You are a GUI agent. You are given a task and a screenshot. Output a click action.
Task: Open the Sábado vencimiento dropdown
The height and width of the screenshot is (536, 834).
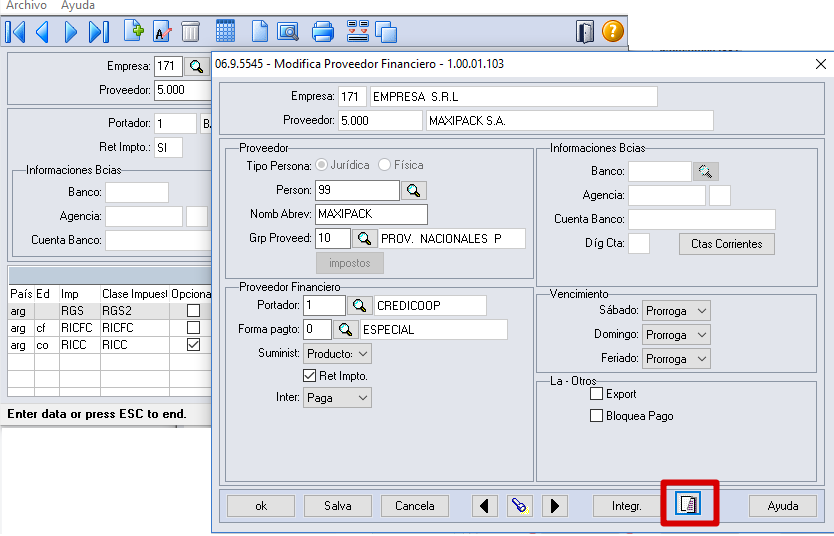pyautogui.click(x=676, y=311)
